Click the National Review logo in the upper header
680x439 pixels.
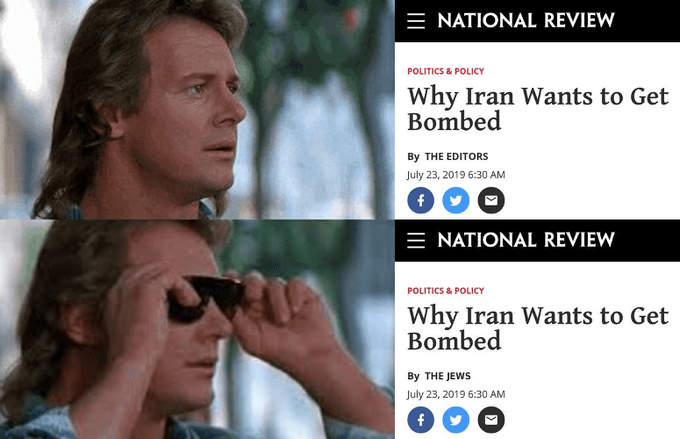tap(526, 20)
